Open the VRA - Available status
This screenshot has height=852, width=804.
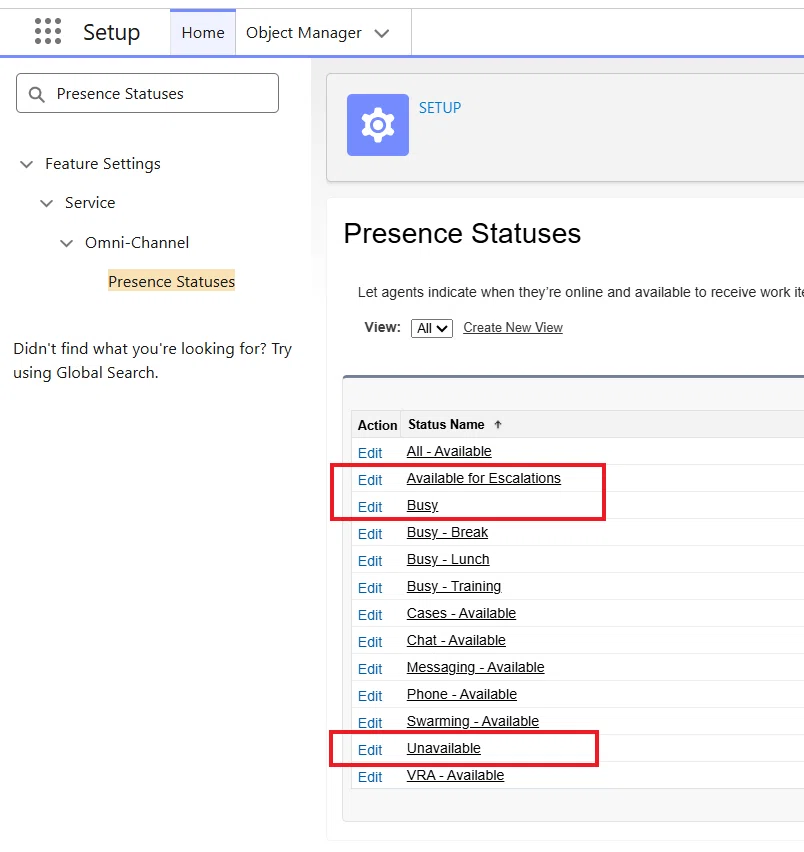pos(455,776)
